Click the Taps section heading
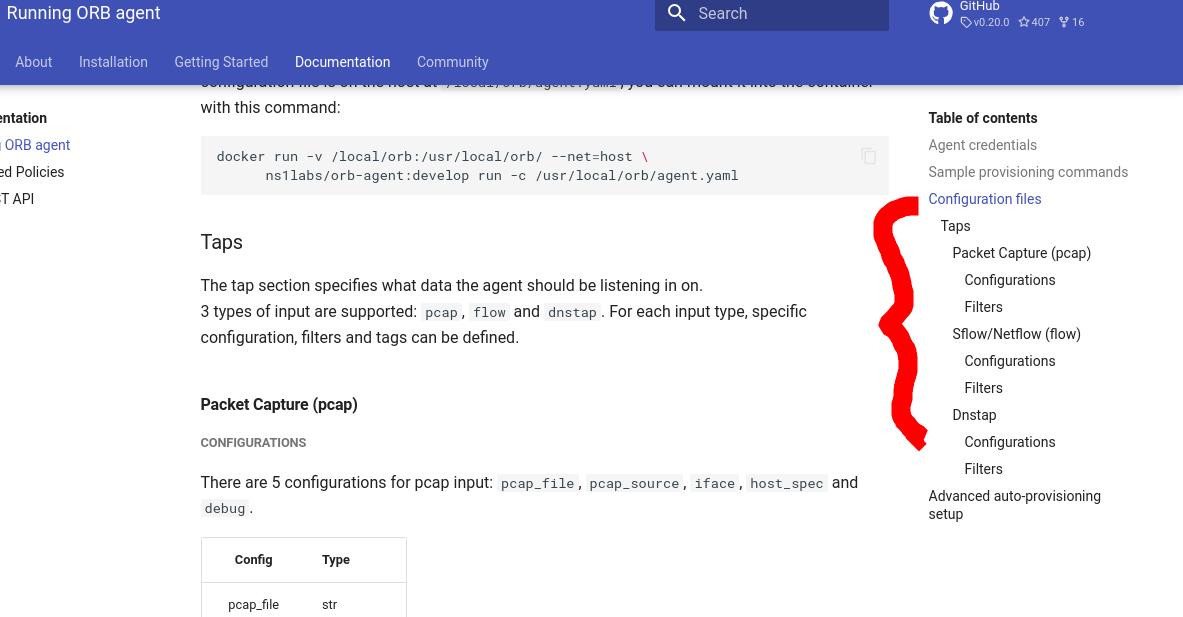 [x=221, y=242]
